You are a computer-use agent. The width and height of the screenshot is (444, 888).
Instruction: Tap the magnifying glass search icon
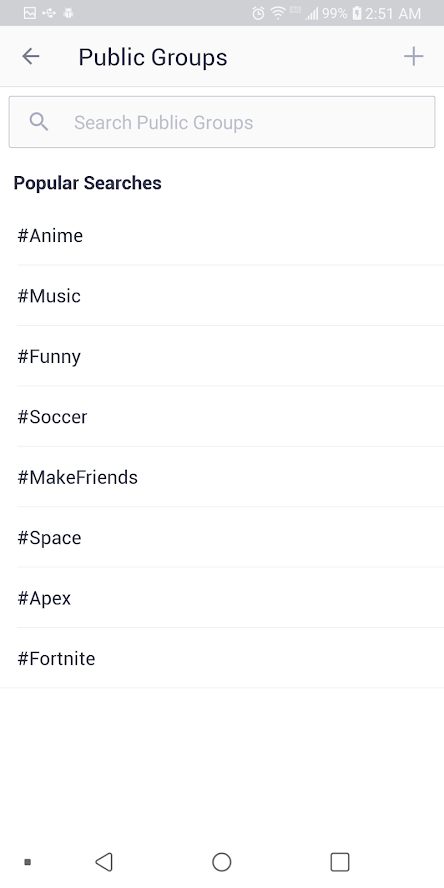[39, 122]
